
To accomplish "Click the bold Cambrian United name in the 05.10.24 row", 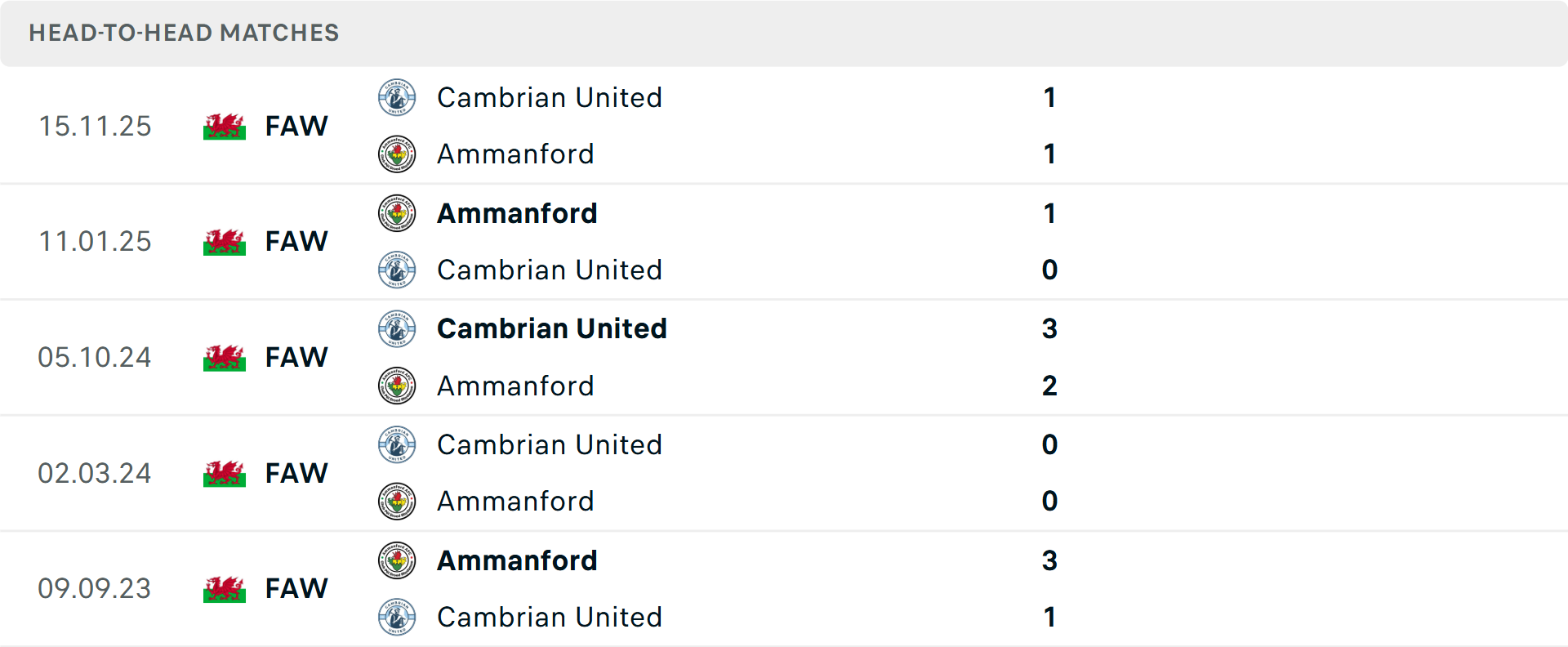I will click(x=552, y=329).
